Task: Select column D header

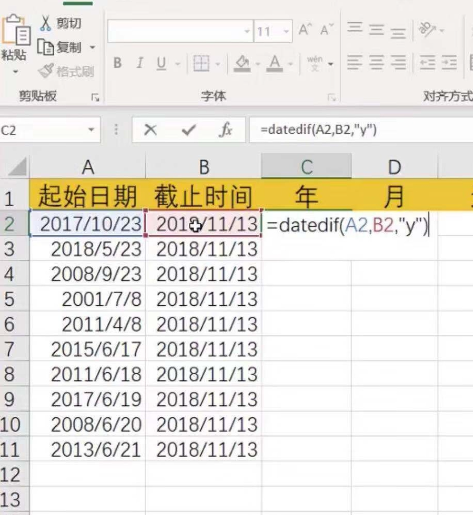Action: 395,167
